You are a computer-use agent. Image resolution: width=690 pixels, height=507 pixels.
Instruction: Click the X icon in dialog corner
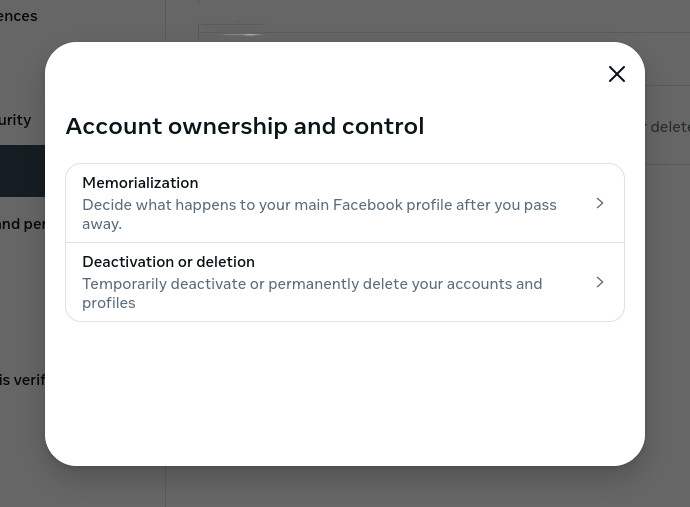(617, 74)
